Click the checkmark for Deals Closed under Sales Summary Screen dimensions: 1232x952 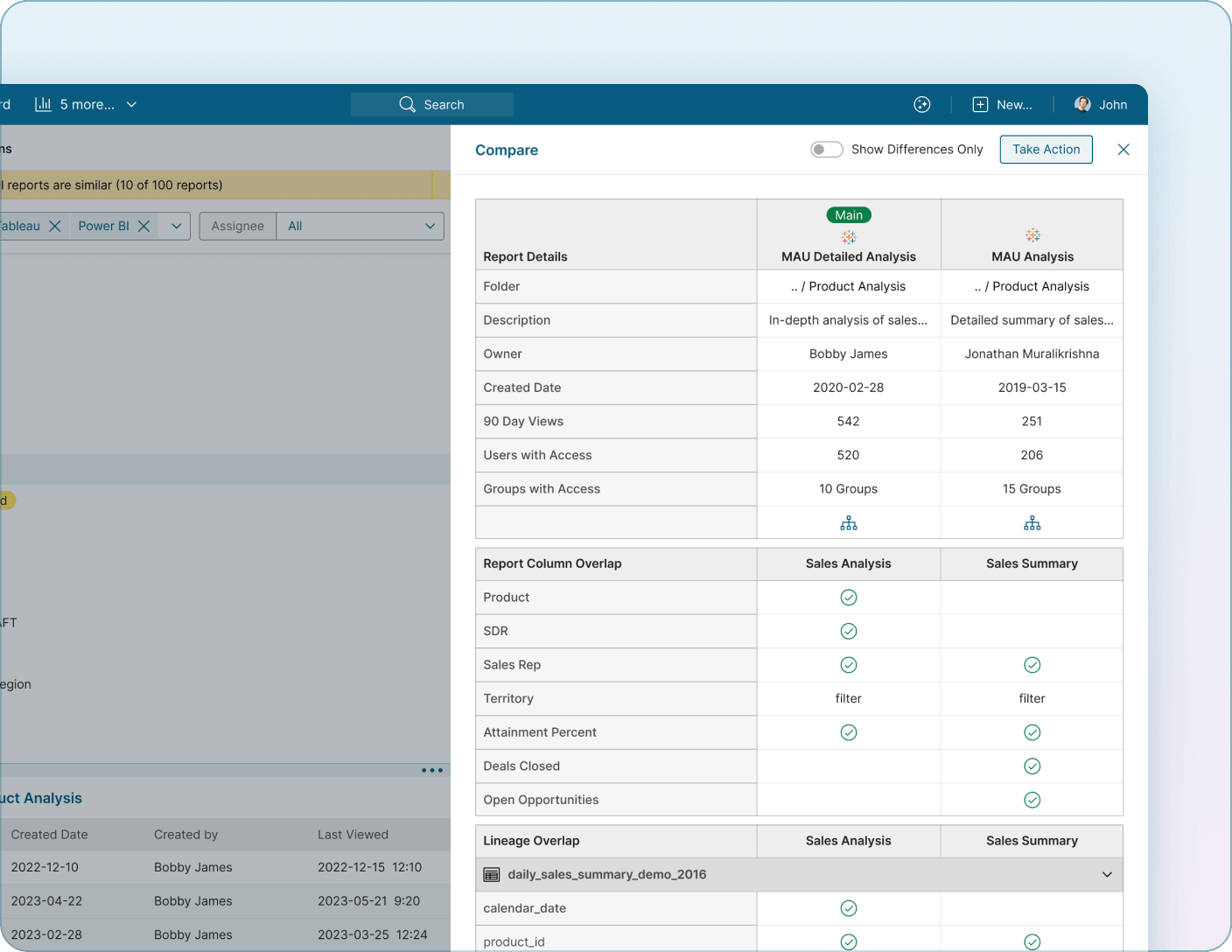[1032, 766]
